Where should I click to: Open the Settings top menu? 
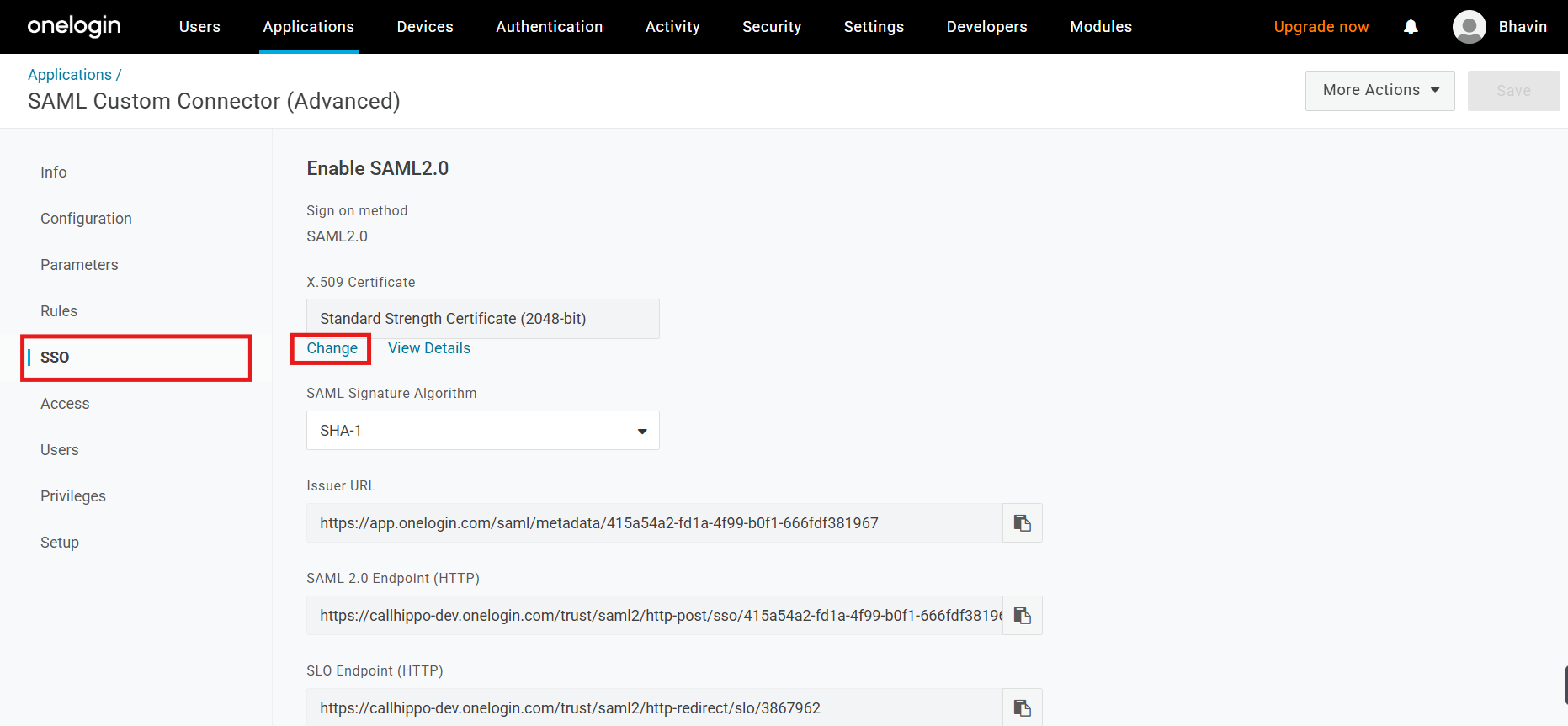coord(874,27)
